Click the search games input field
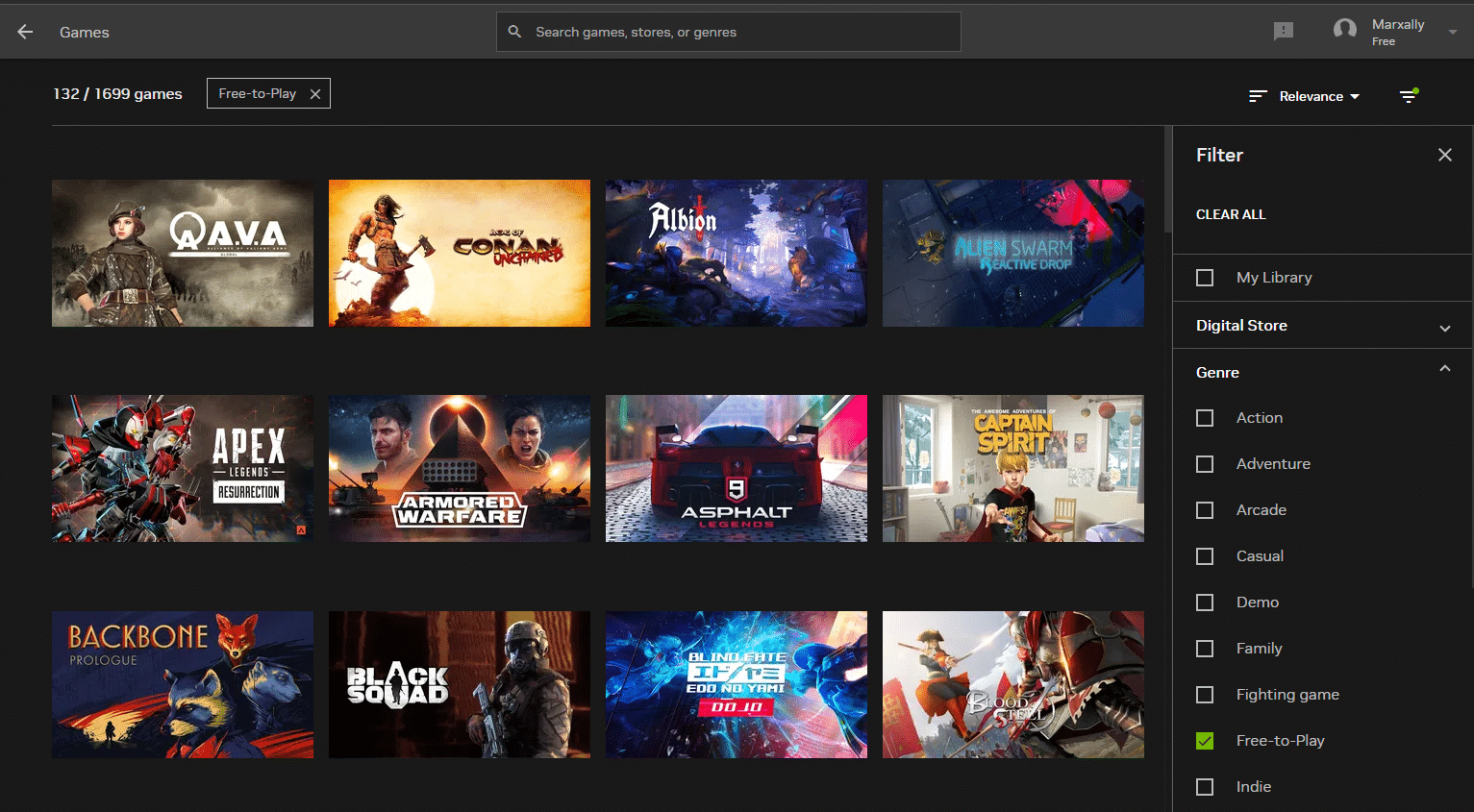1474x812 pixels. (728, 31)
